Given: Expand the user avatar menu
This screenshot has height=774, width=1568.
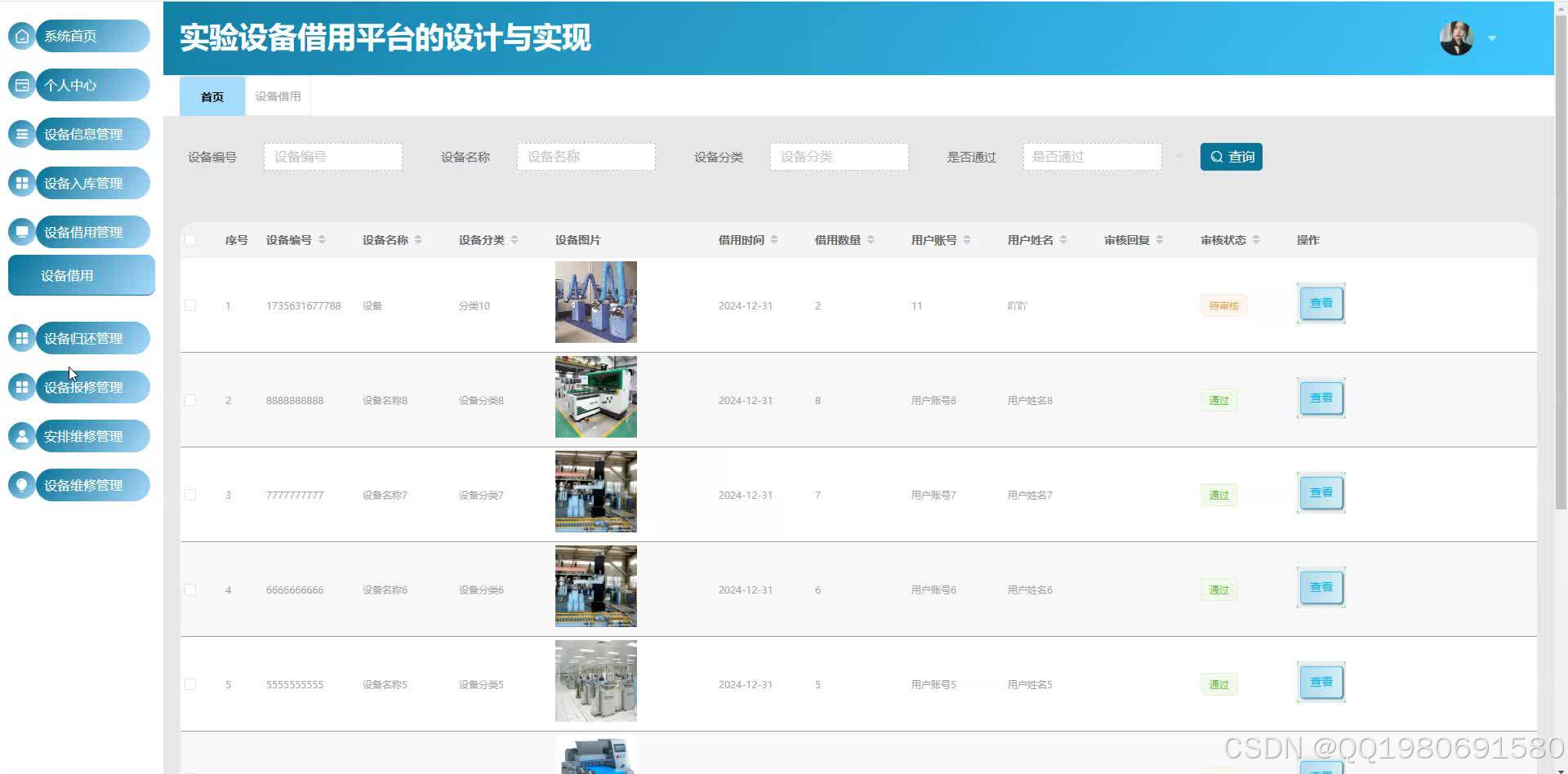Looking at the screenshot, I should click(x=1458, y=38).
